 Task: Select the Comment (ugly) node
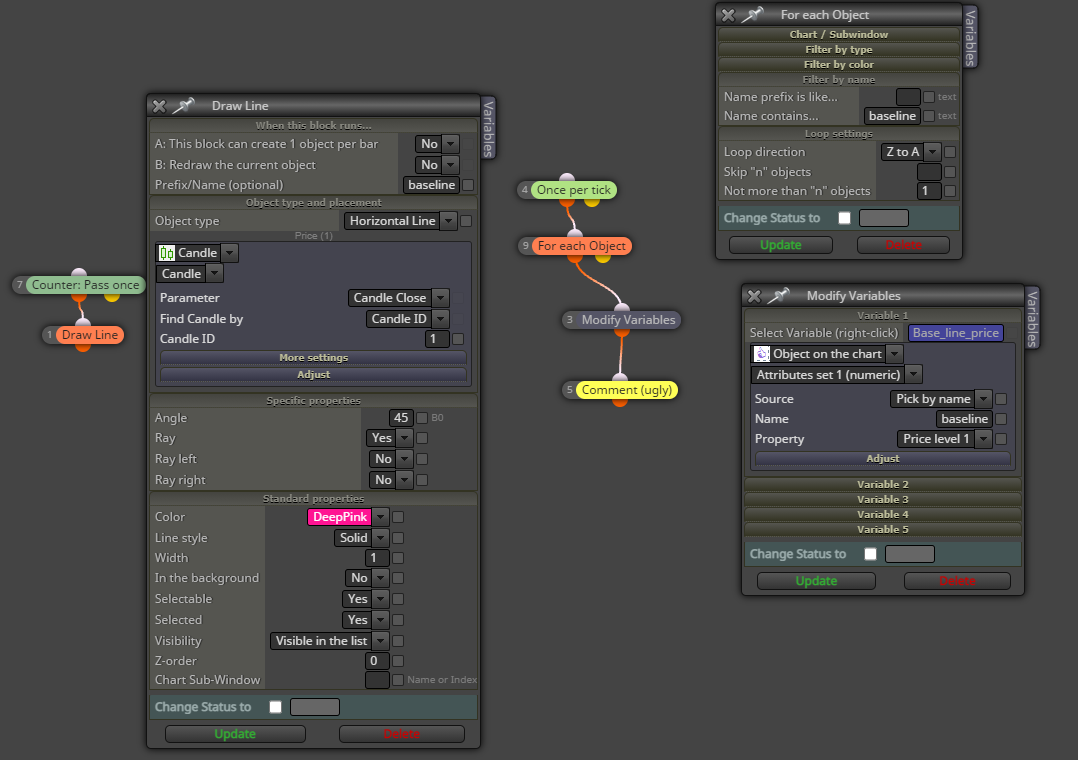(626, 390)
